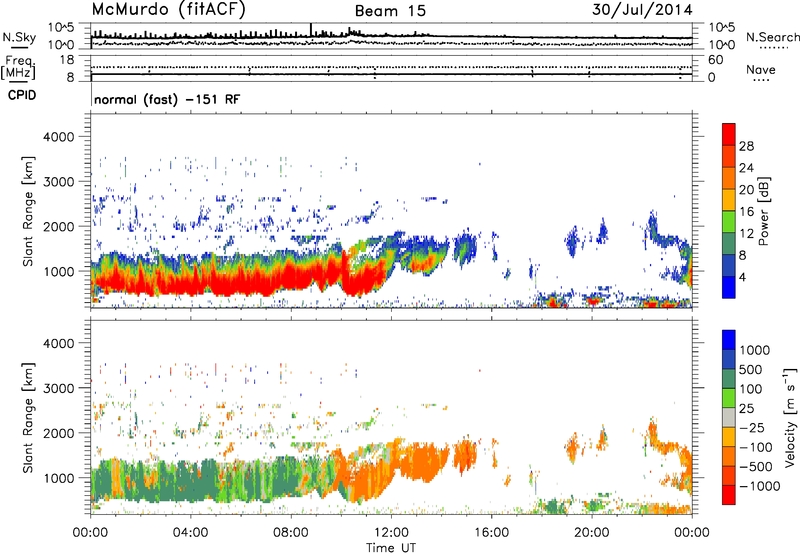This screenshot has height=554, width=800.
Task: Click Slant Range [km] label of Velocity panel
Action: click(28, 418)
